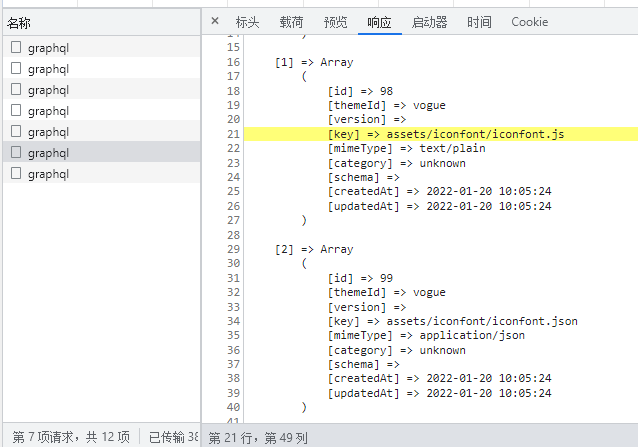Switch to the 时间 tab
Screen dimensions: 638x447
click(479, 22)
